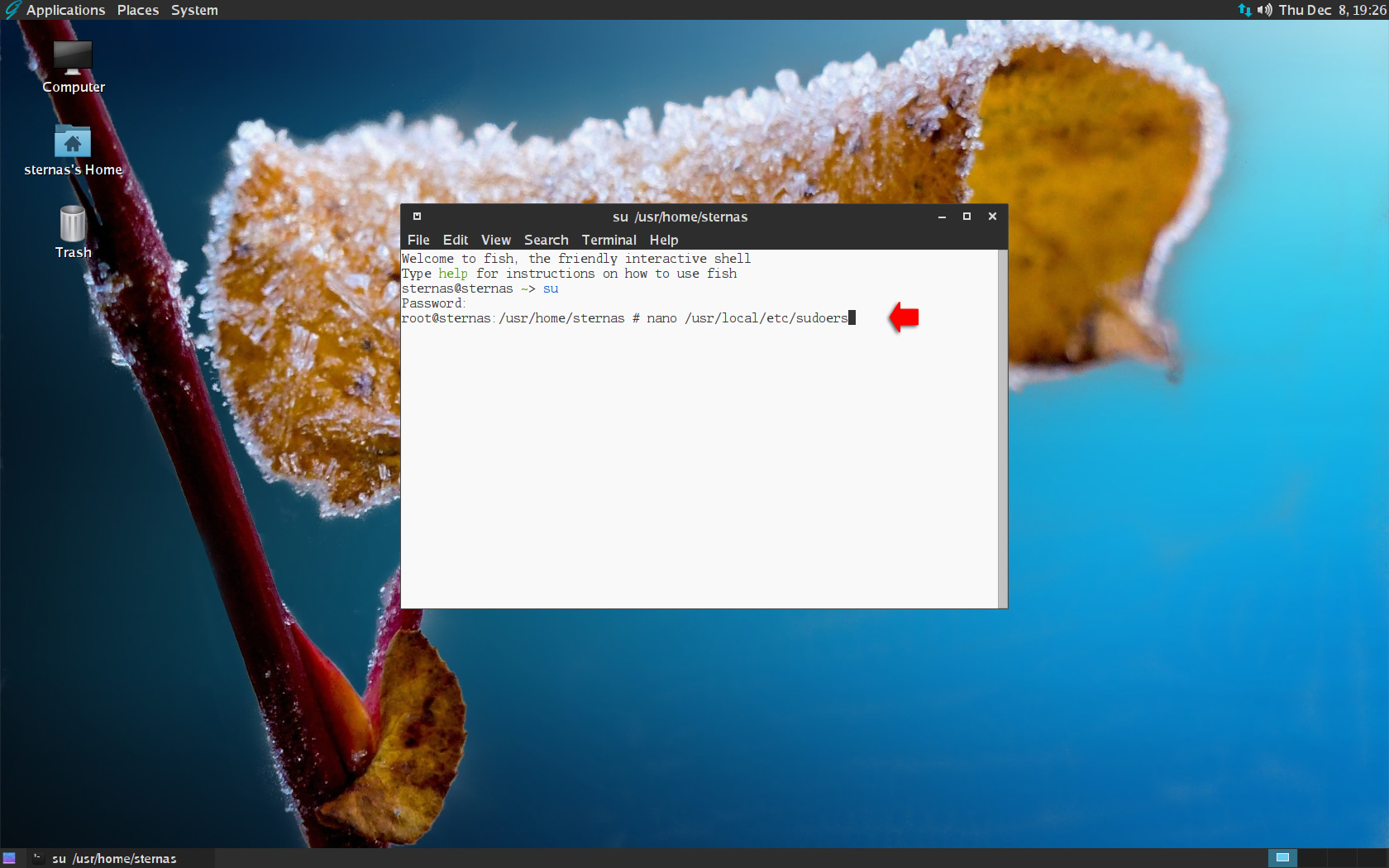Click the green 'help' word in terminal
The image size is (1389, 868).
point(453,274)
